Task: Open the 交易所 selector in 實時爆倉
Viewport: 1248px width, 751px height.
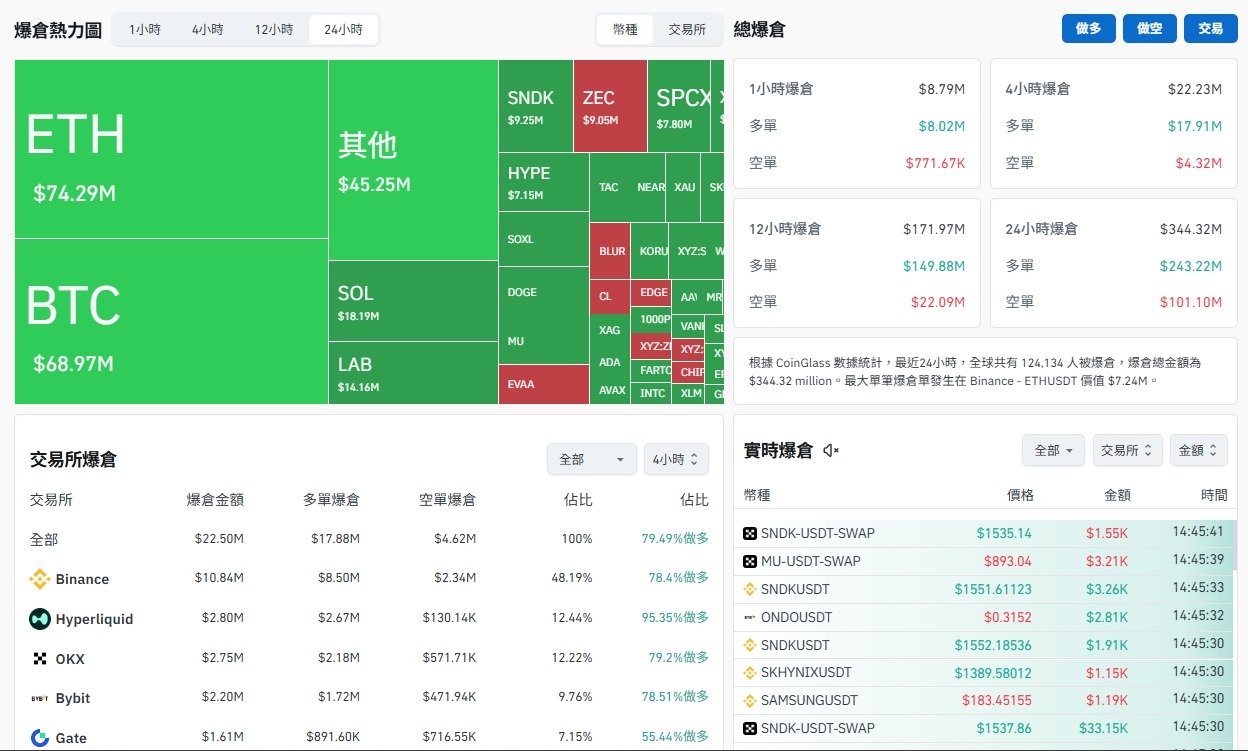Action: tap(1128, 450)
